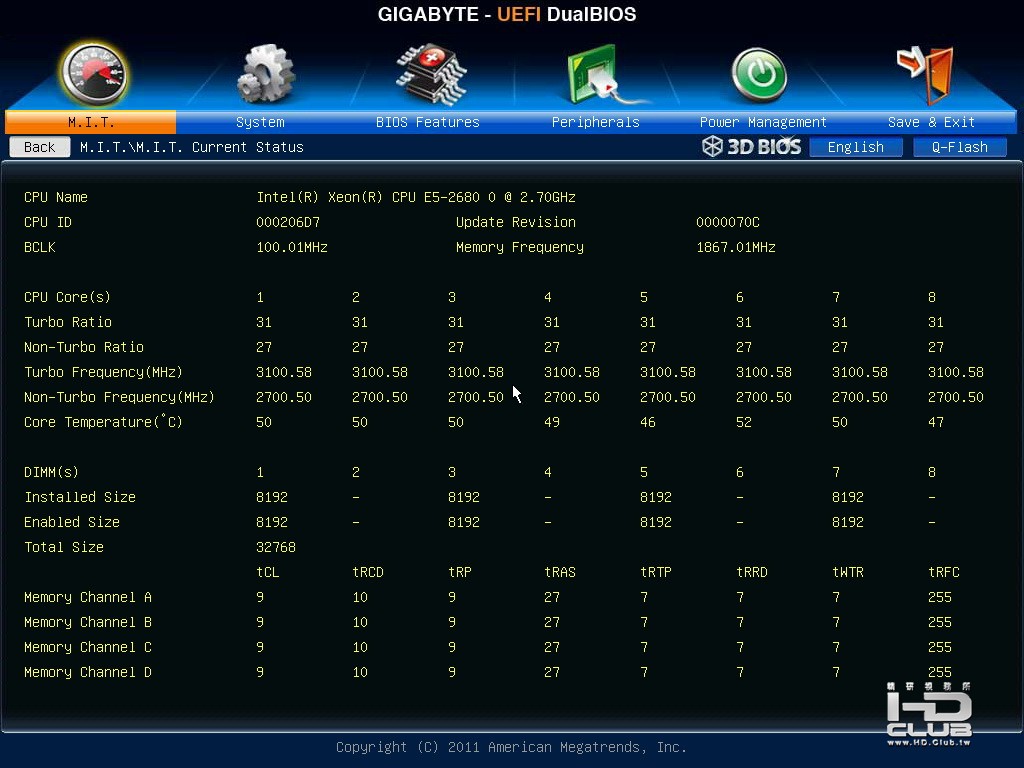Select the DIMM(s) row label
Screen dimensions: 1024x768
(x=51, y=472)
